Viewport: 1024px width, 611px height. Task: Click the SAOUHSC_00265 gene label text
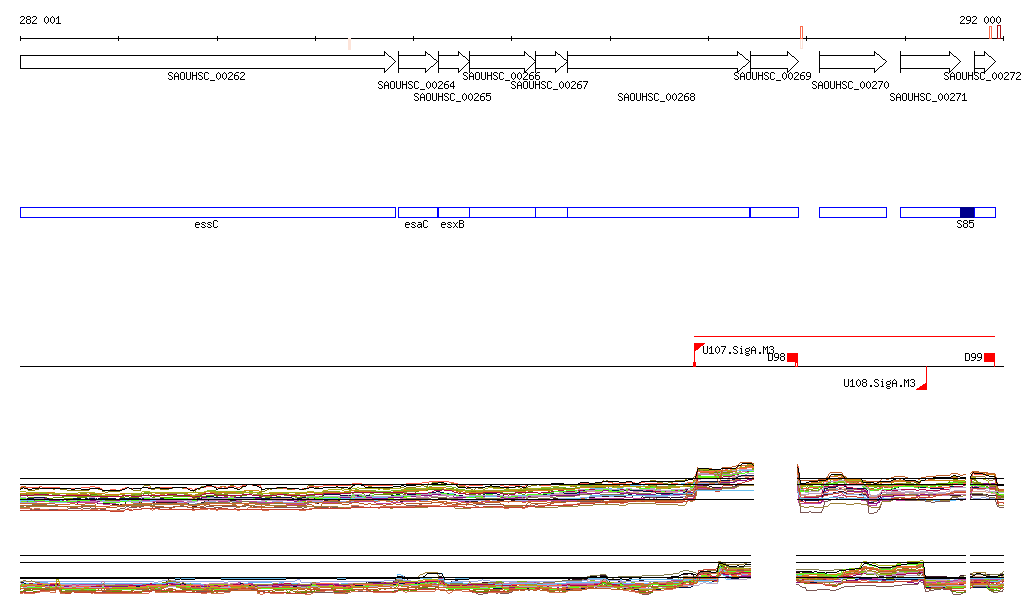click(452, 97)
